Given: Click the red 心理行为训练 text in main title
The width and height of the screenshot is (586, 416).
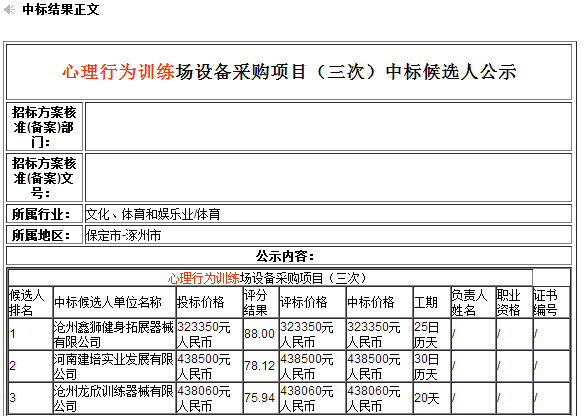Looking at the screenshot, I should coord(118,71).
